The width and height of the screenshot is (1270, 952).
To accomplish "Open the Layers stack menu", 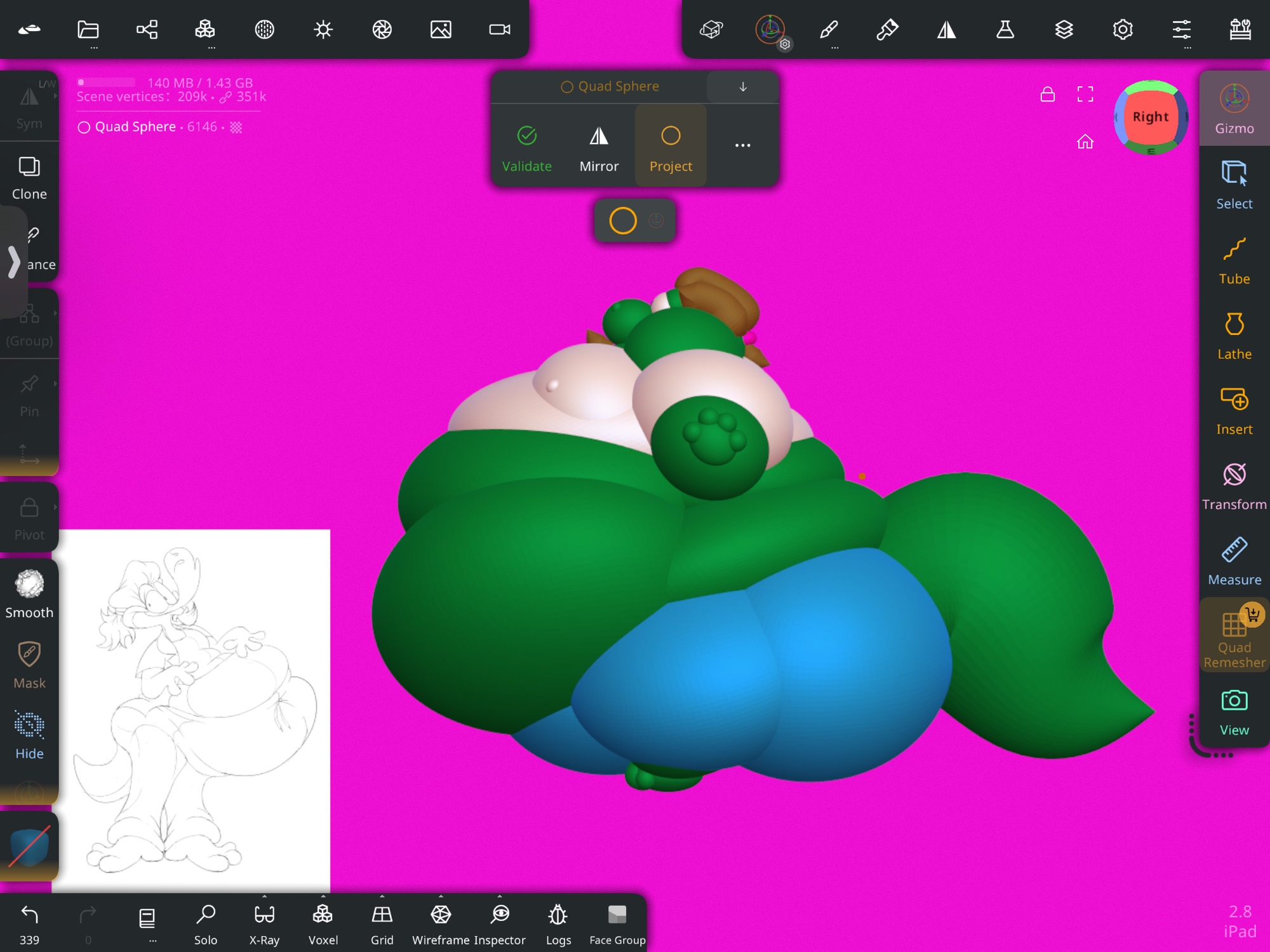I will point(1064,30).
